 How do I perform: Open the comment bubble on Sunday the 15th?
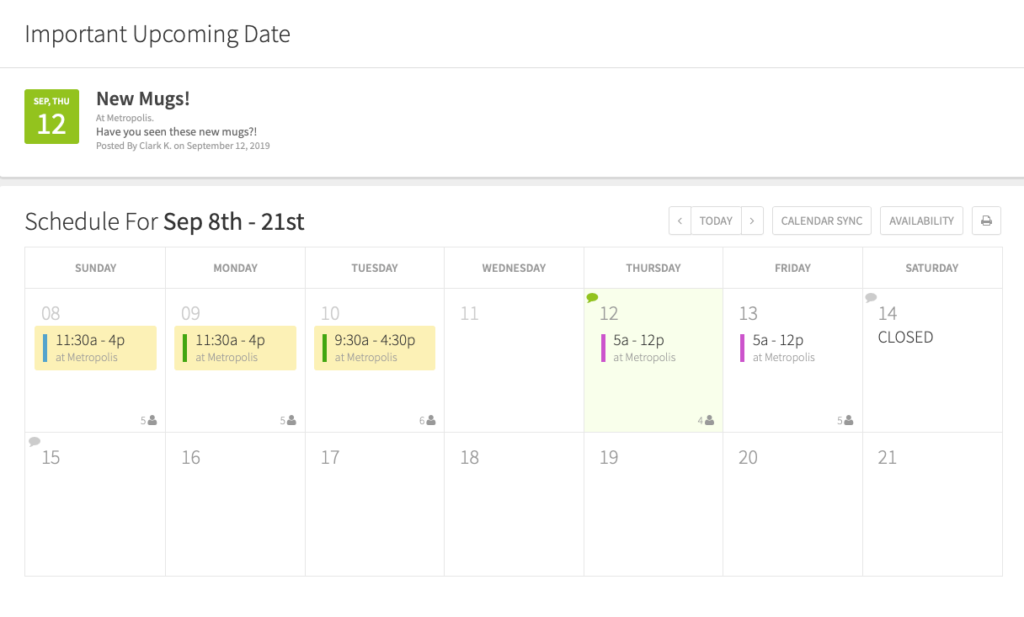point(34,441)
